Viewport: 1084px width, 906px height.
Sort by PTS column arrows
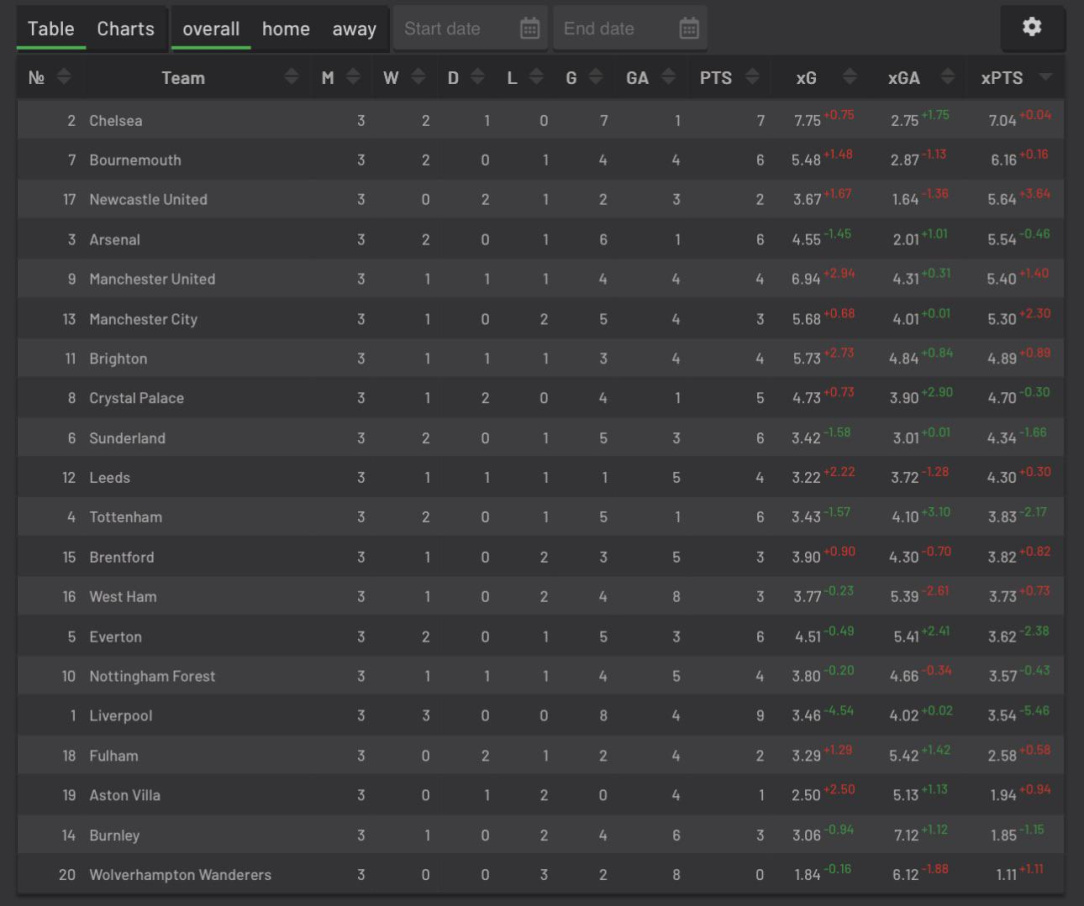752,77
